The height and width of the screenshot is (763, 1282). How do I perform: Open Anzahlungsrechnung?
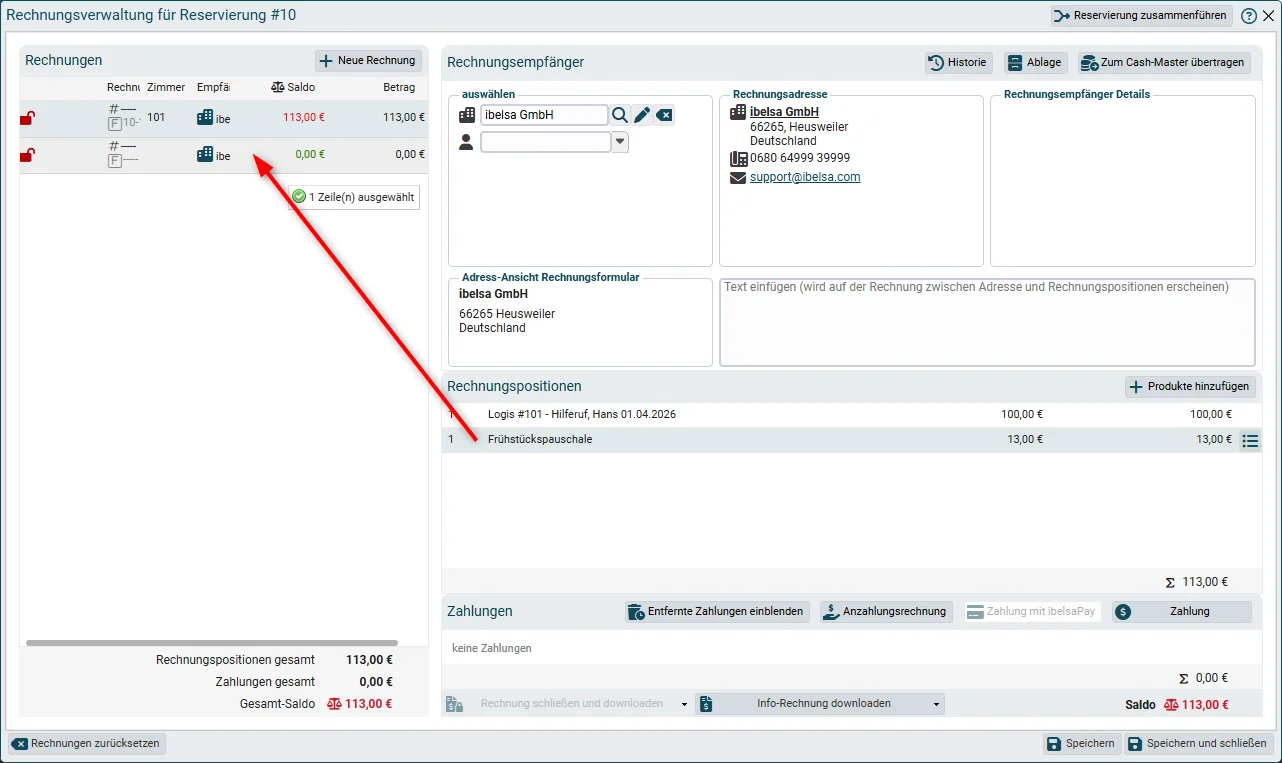[885, 612]
